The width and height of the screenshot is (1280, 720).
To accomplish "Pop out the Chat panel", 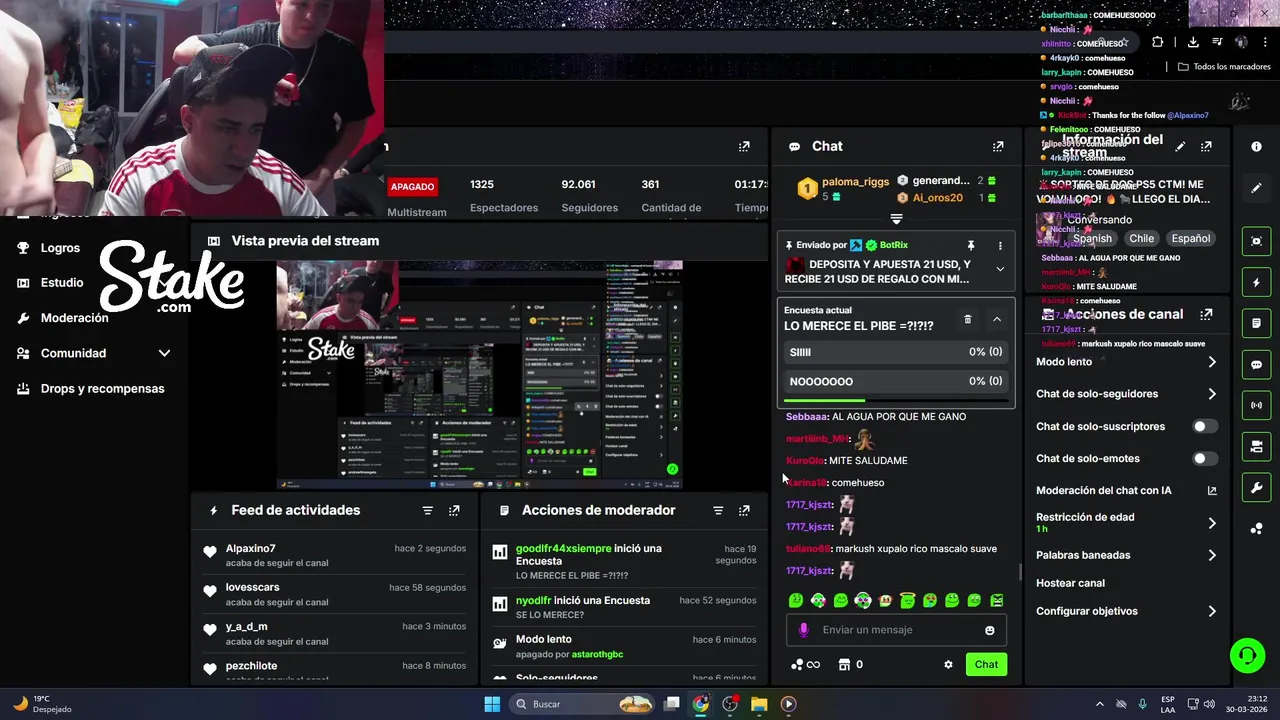I will 998,146.
